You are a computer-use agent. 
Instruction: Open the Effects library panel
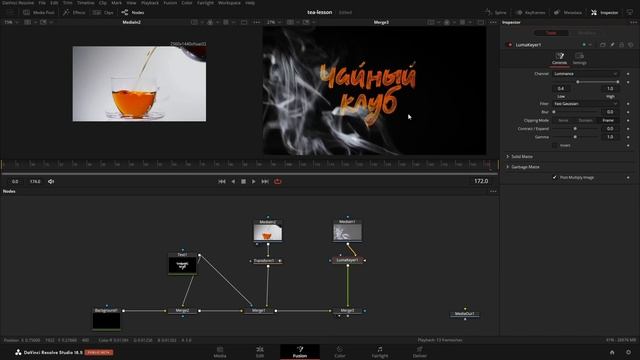(74, 13)
